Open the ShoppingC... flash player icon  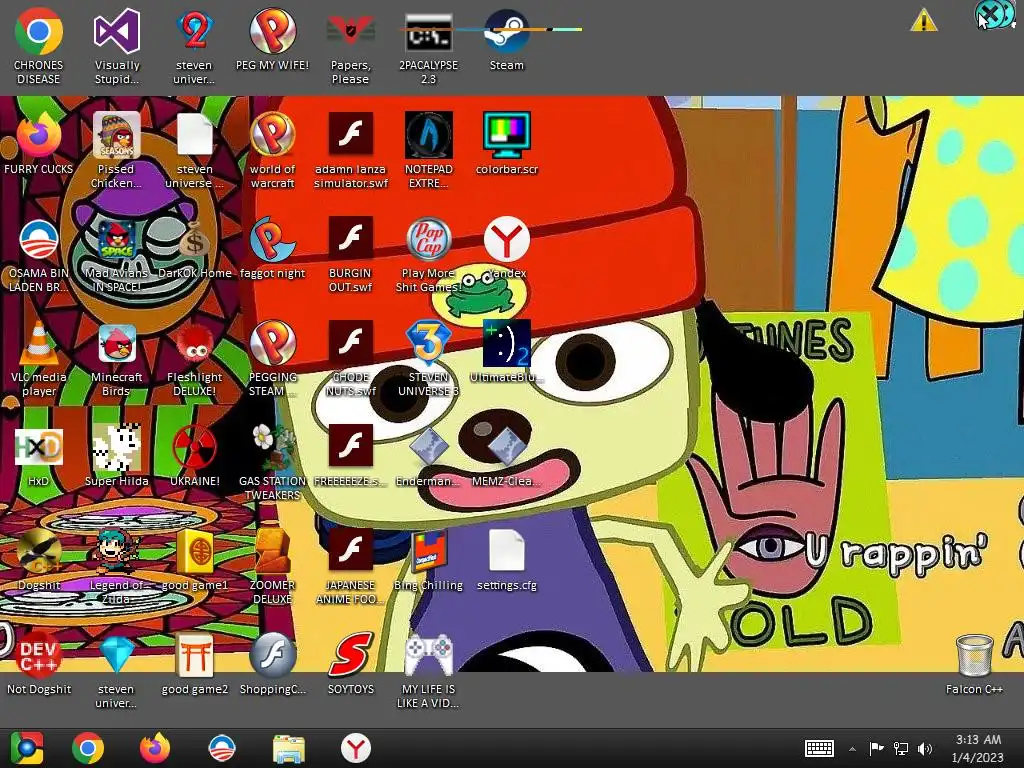[x=272, y=654]
